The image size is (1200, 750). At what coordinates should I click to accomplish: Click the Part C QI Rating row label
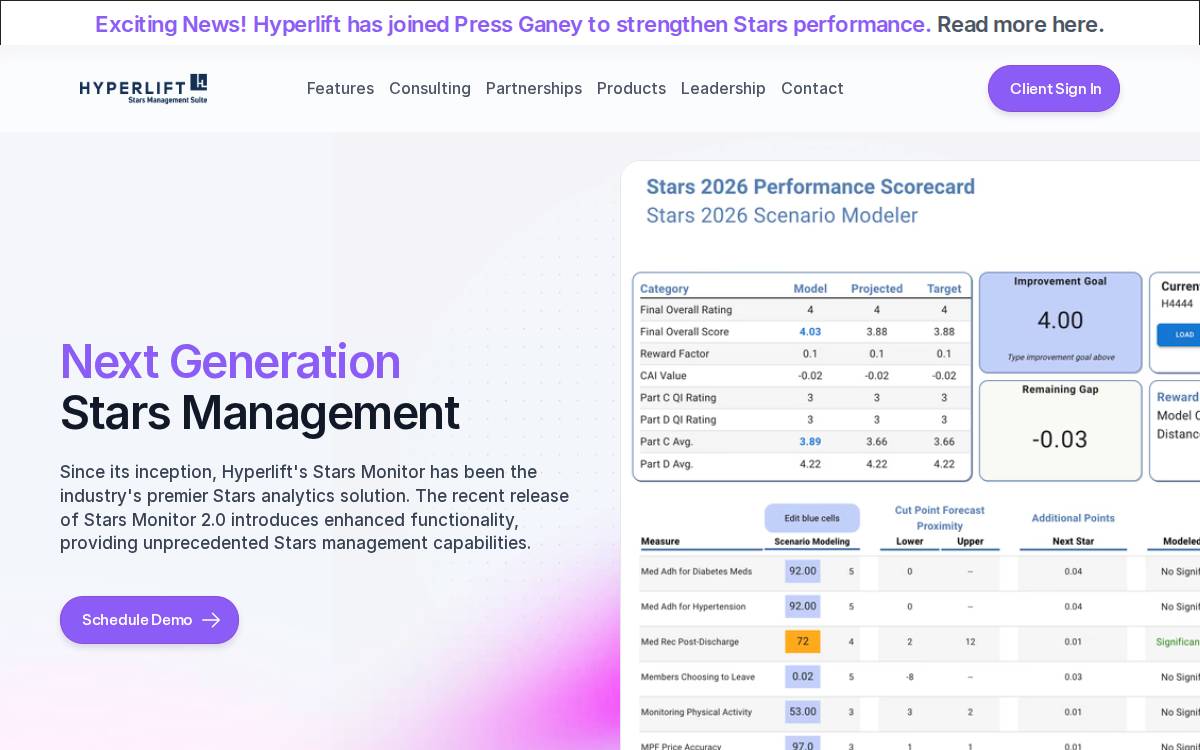[x=678, y=398]
